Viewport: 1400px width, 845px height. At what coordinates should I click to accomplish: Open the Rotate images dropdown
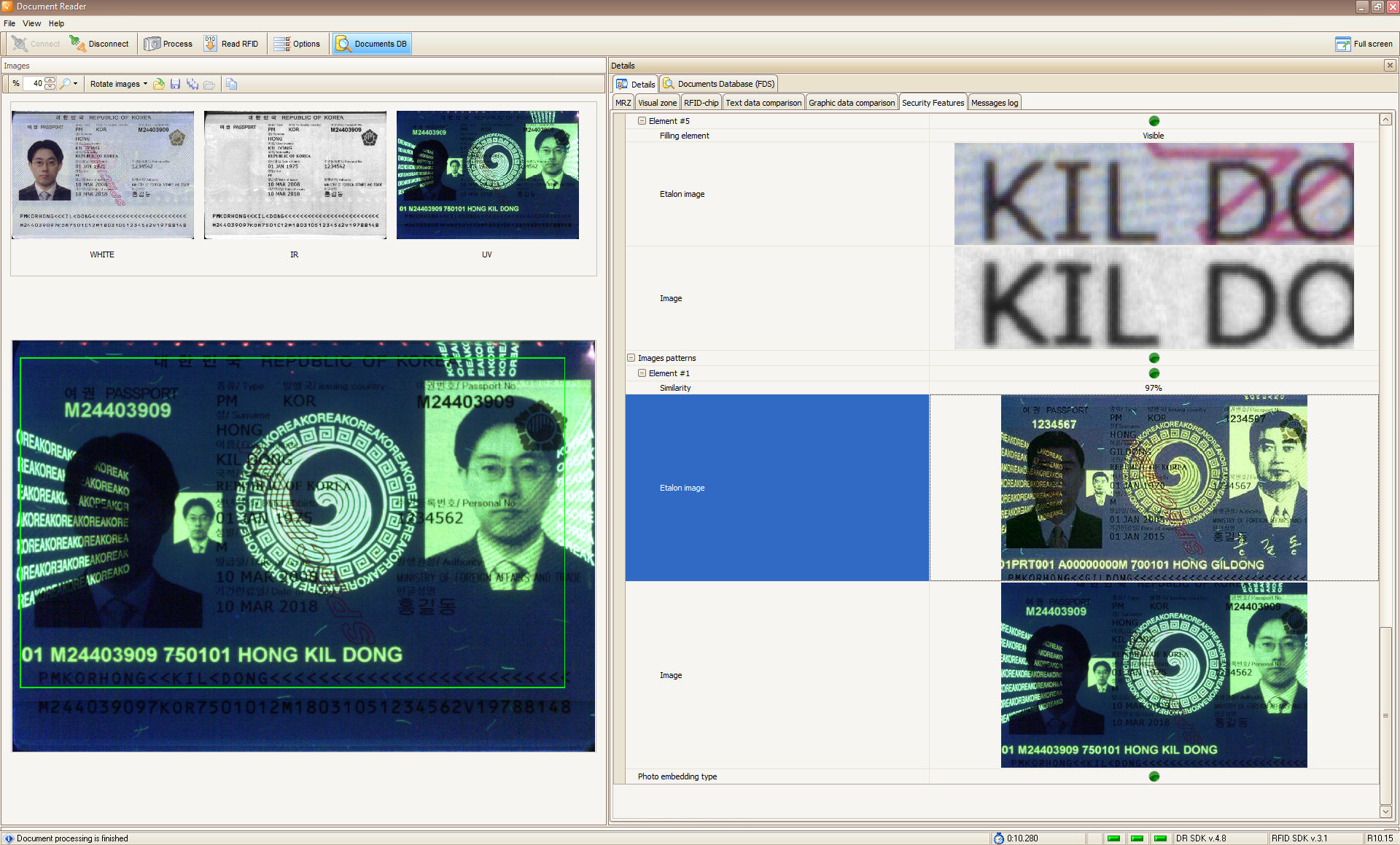pos(119,84)
